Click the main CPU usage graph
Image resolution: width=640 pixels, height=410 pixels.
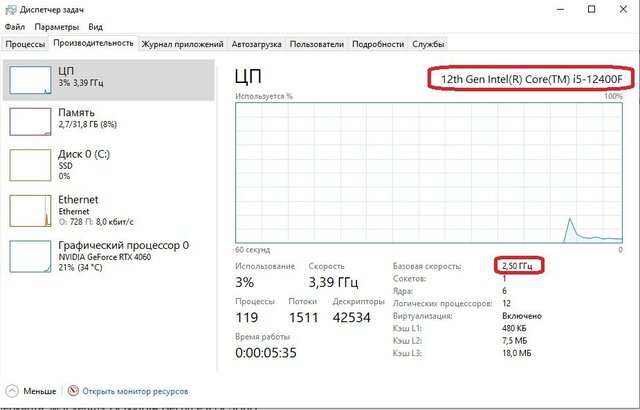click(429, 172)
